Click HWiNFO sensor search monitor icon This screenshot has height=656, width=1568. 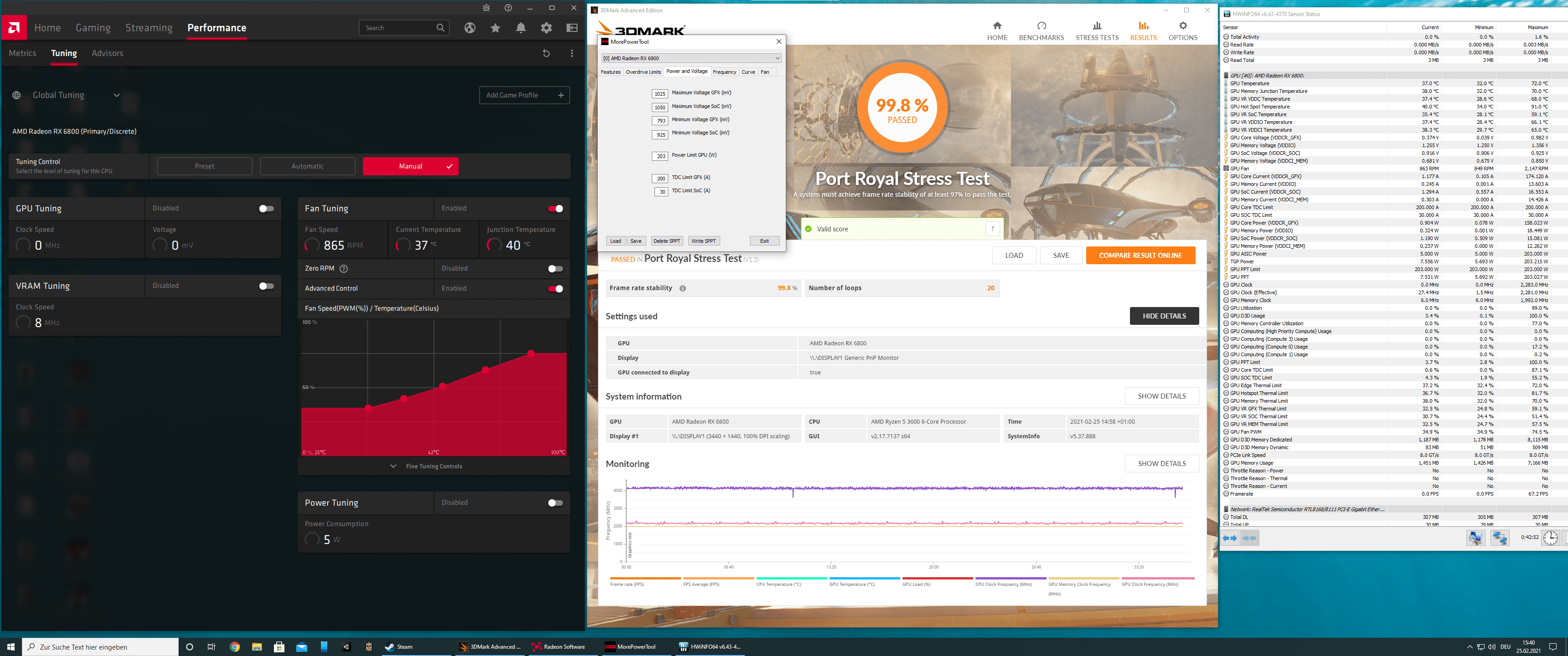pyautogui.click(x=1475, y=538)
